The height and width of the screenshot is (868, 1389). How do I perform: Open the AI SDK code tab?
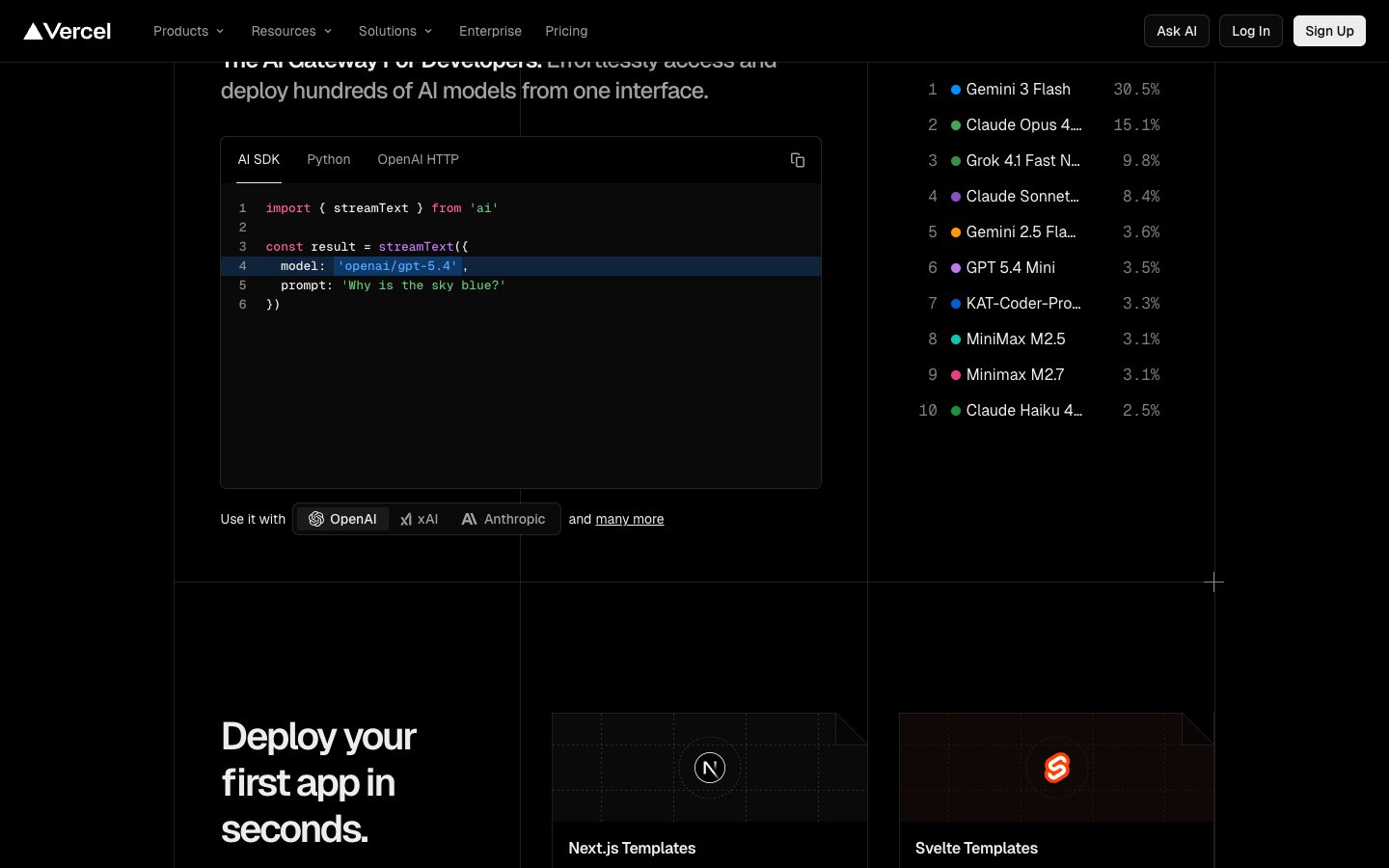pos(259,159)
